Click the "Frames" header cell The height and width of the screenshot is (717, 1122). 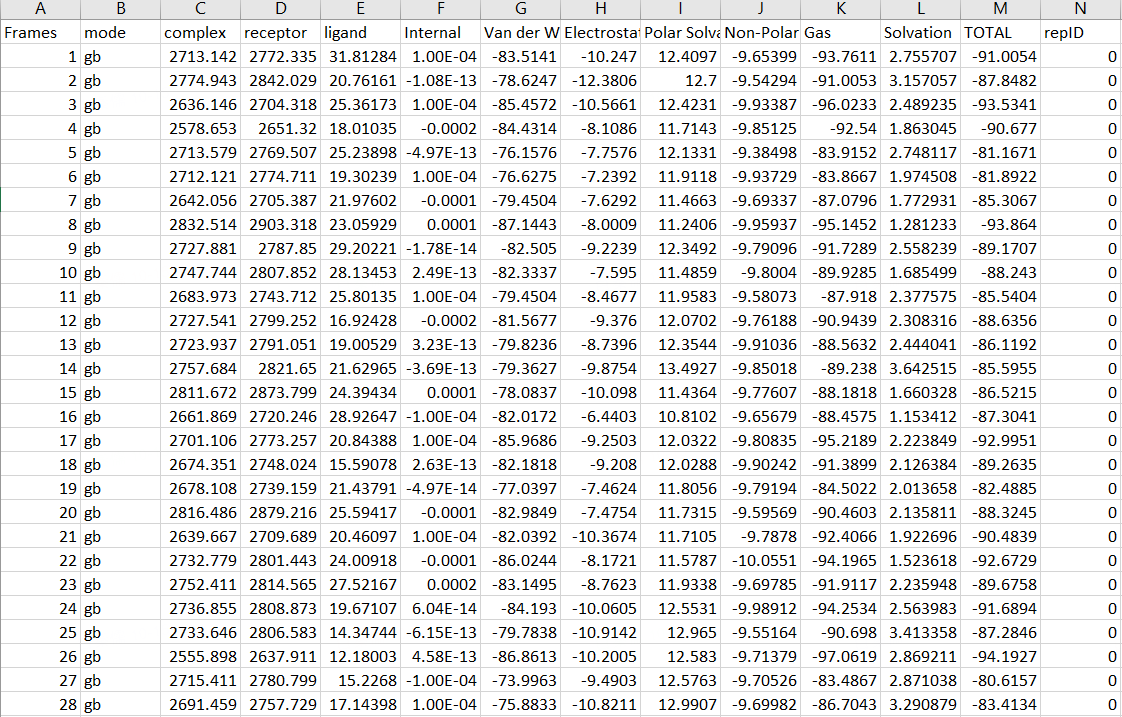[36, 33]
